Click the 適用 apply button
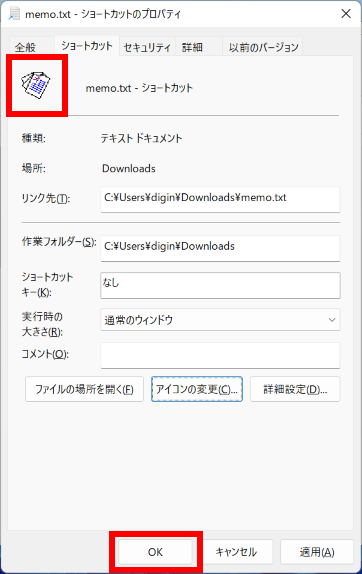 pyautogui.click(x=317, y=552)
